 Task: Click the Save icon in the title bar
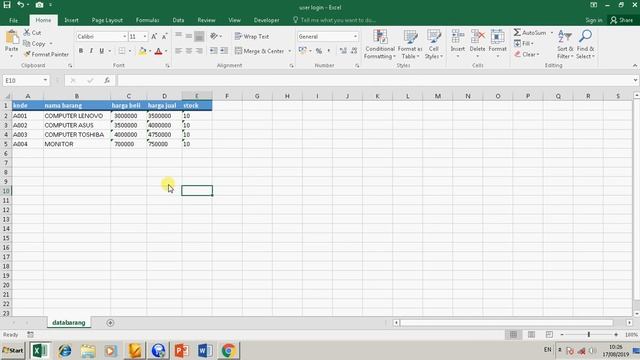[x=7, y=5]
